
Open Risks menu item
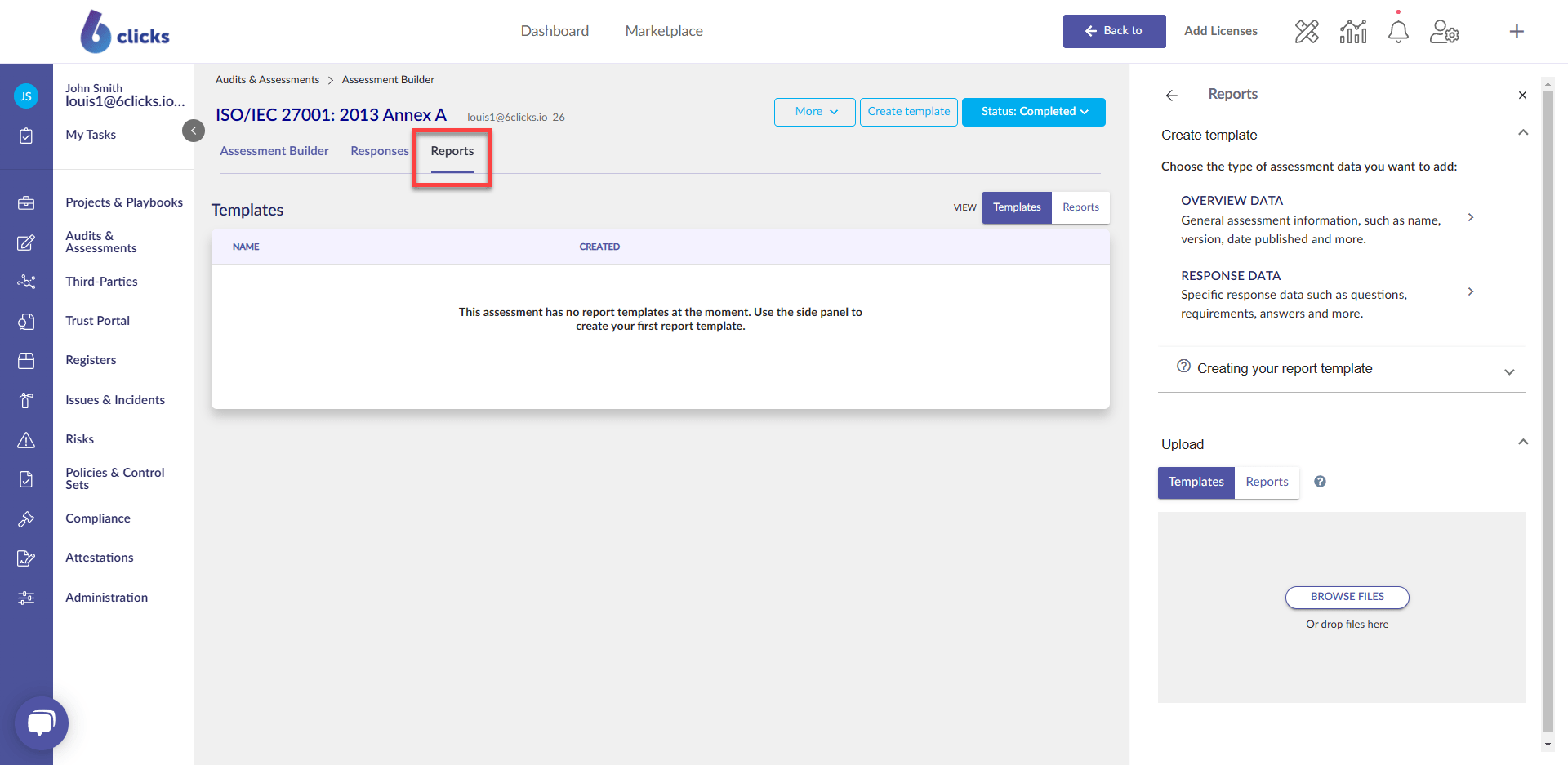click(x=80, y=439)
